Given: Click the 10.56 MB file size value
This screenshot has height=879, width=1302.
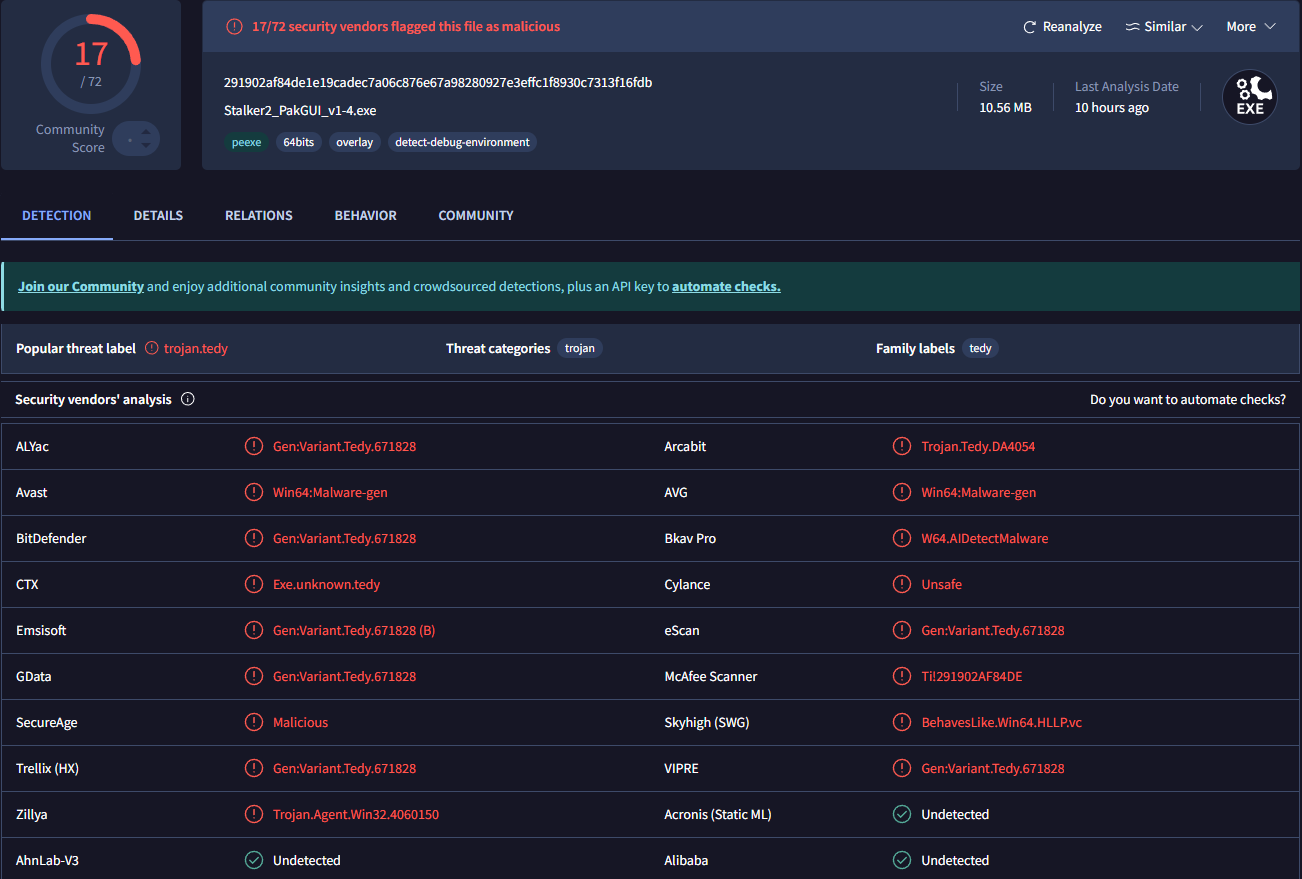Looking at the screenshot, I should click(1005, 107).
